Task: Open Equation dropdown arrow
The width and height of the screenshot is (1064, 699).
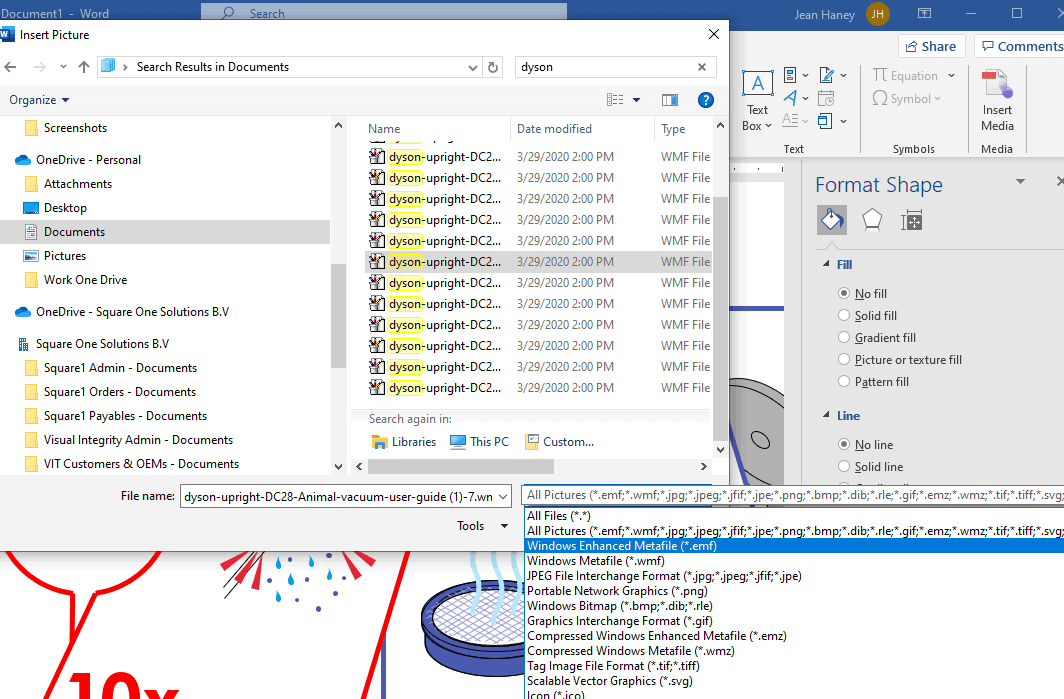Action: pos(951,75)
